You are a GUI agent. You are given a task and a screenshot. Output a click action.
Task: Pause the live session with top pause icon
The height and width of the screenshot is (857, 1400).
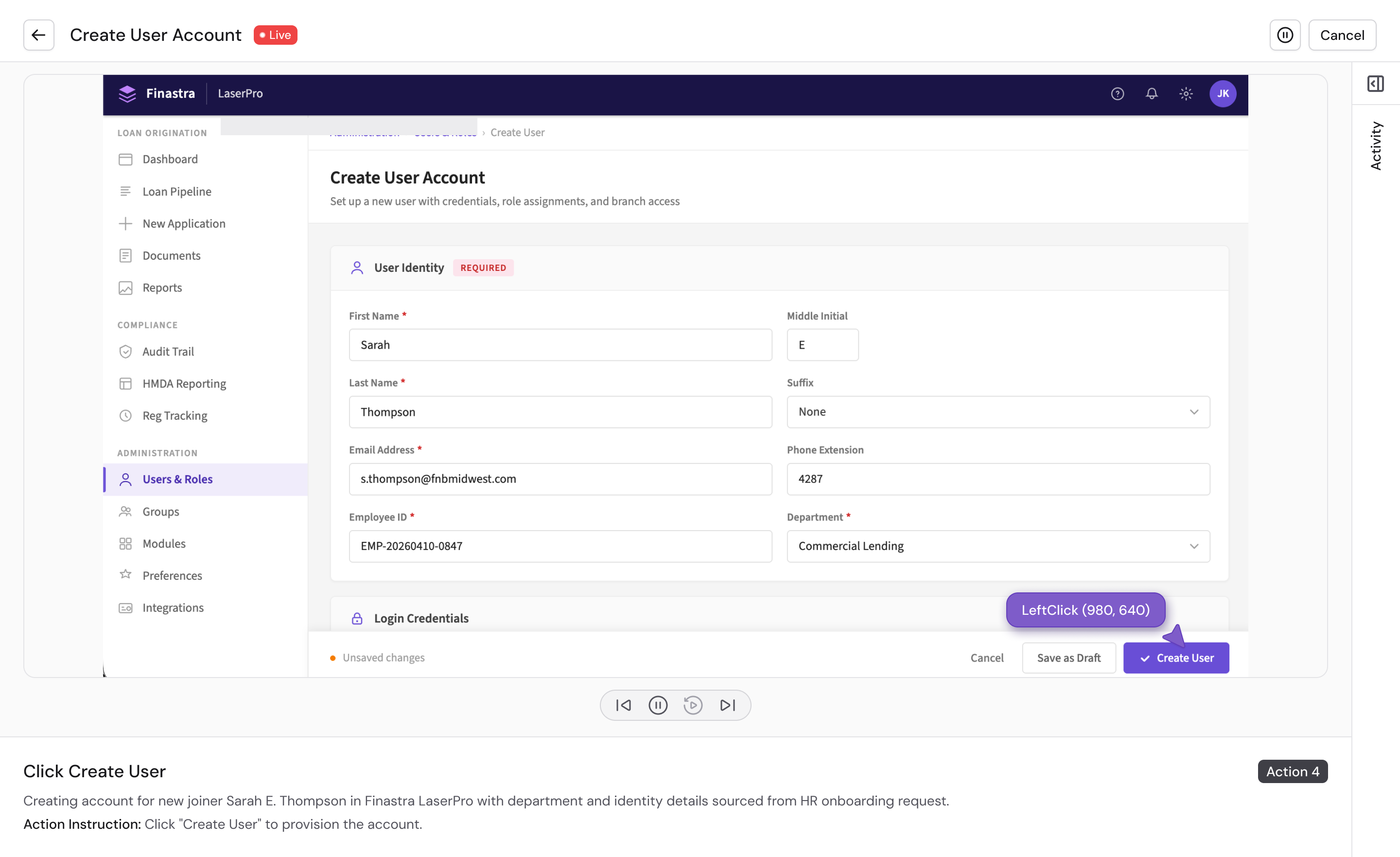coord(1285,35)
